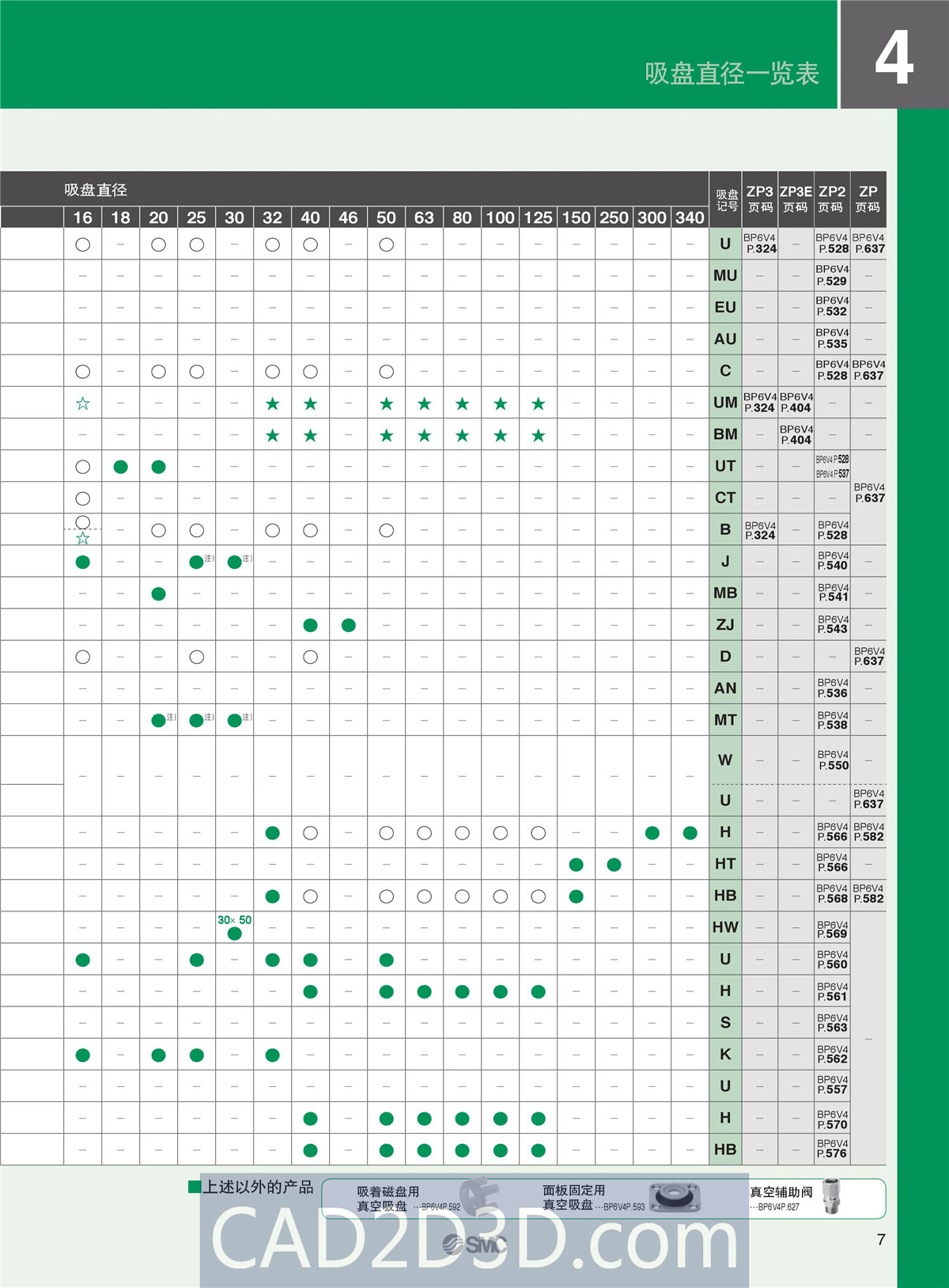Screen dimensions: 949x1288
Task: Click the BM pad symbol cell
Action: point(725,434)
